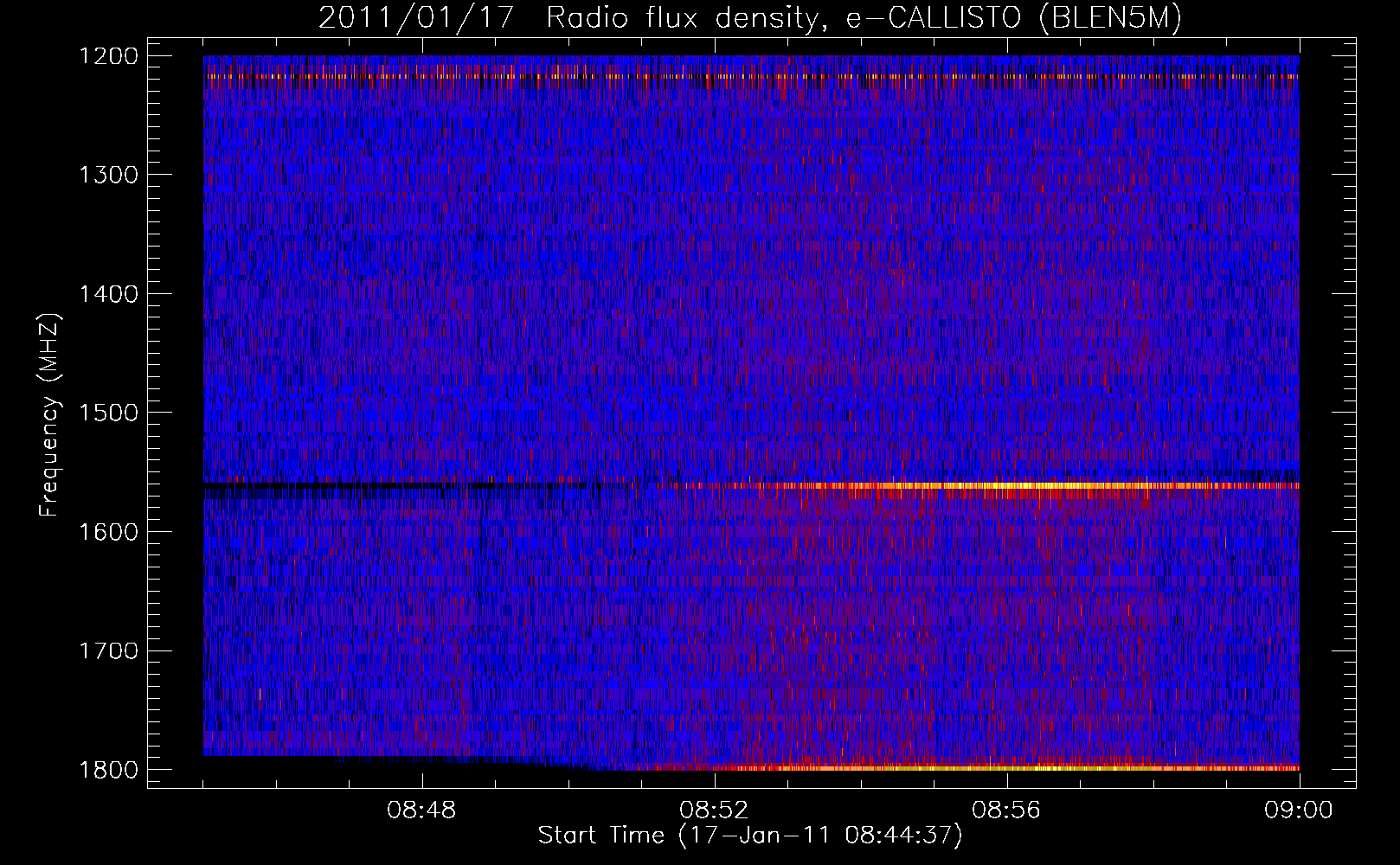Click the plot title 'Radio flux density, e-CALLISTO (BLEN5M)'

[x=863, y=17]
